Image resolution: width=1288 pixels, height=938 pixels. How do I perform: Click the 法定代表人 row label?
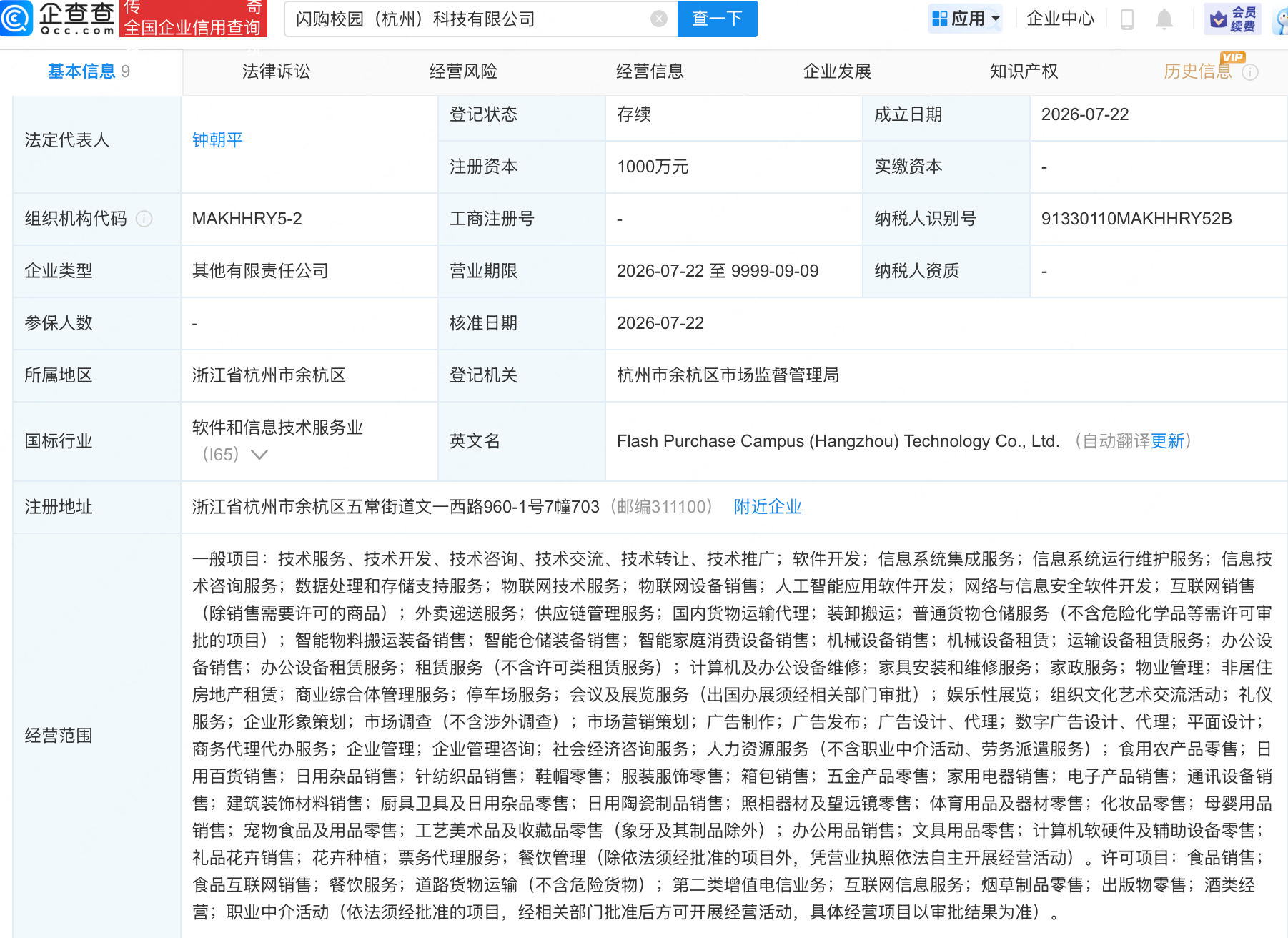pyautogui.click(x=67, y=140)
